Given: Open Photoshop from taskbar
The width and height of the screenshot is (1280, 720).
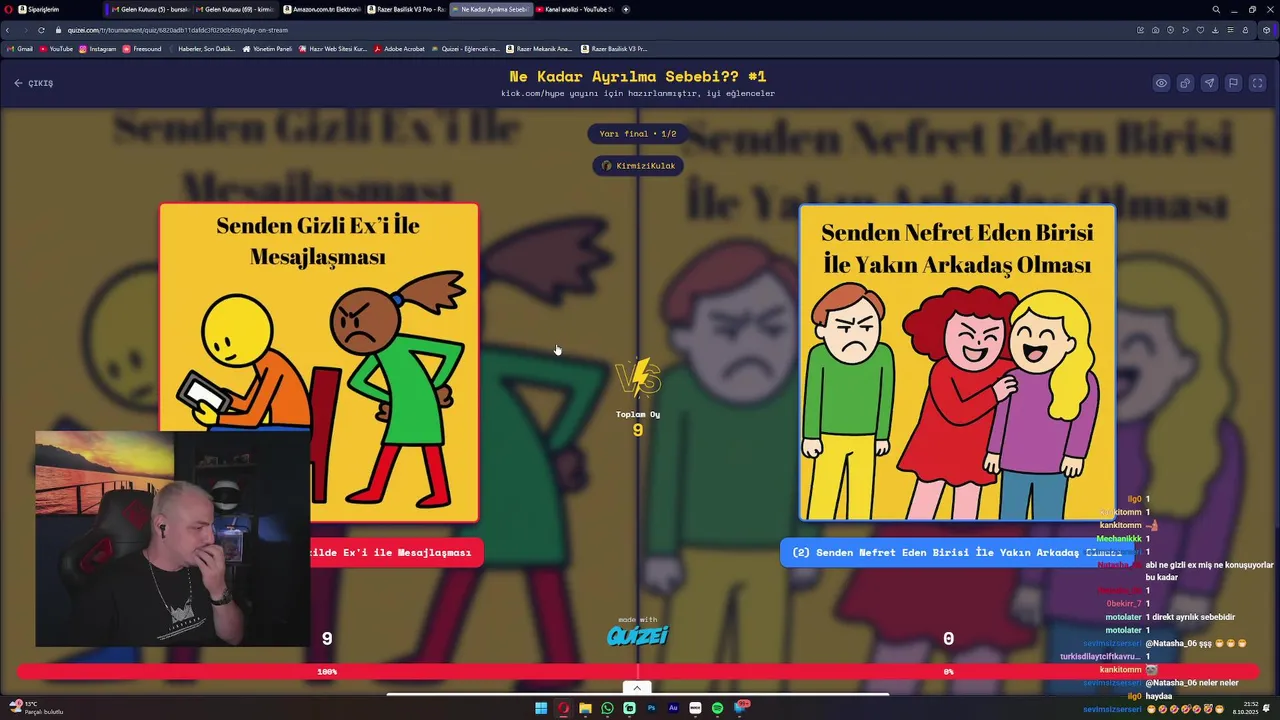Looking at the screenshot, I should [651, 708].
